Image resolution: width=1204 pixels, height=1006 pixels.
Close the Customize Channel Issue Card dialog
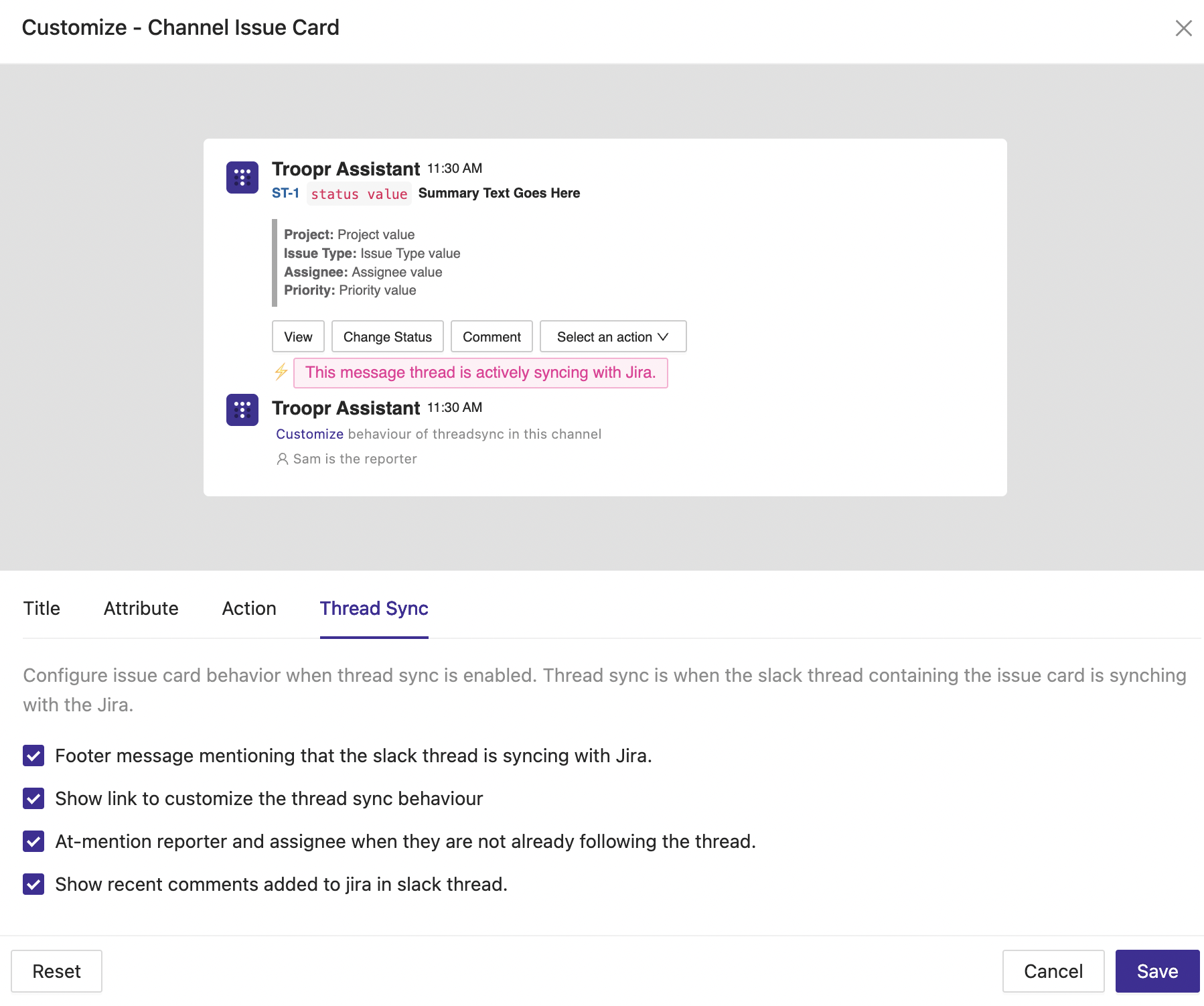(1183, 28)
